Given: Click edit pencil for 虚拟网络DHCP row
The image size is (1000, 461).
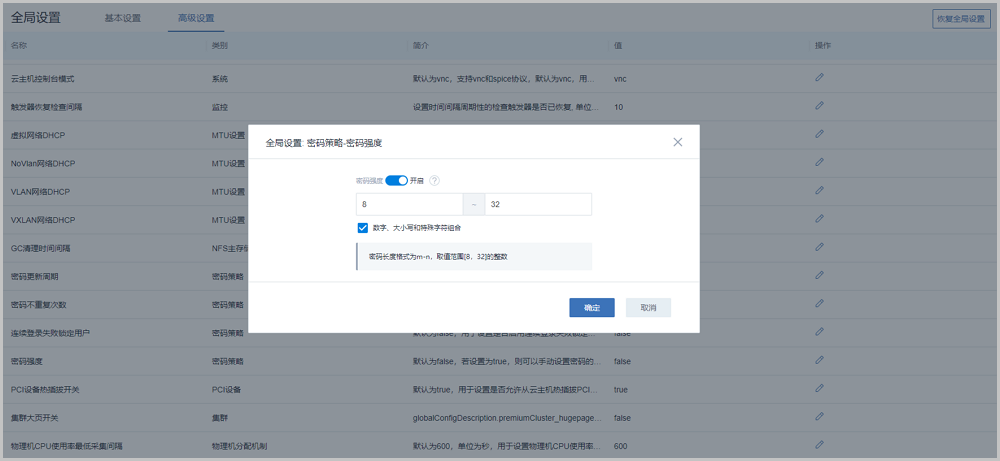Looking at the screenshot, I should (819, 134).
